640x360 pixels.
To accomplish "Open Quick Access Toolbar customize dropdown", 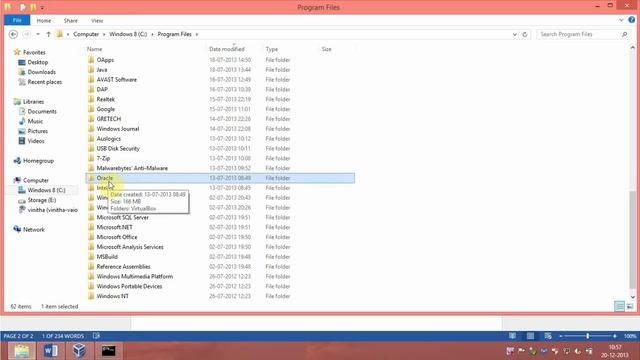I will coord(42,7).
